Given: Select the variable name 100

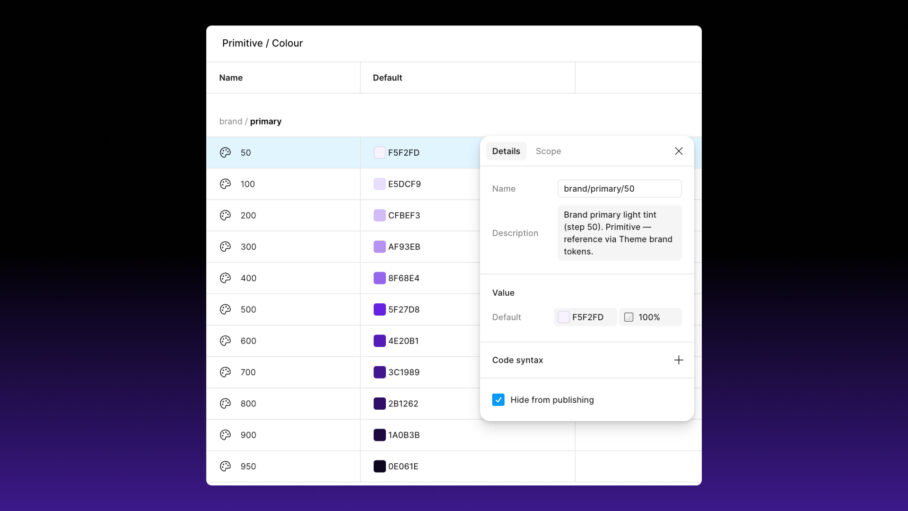Looking at the screenshot, I should point(248,184).
